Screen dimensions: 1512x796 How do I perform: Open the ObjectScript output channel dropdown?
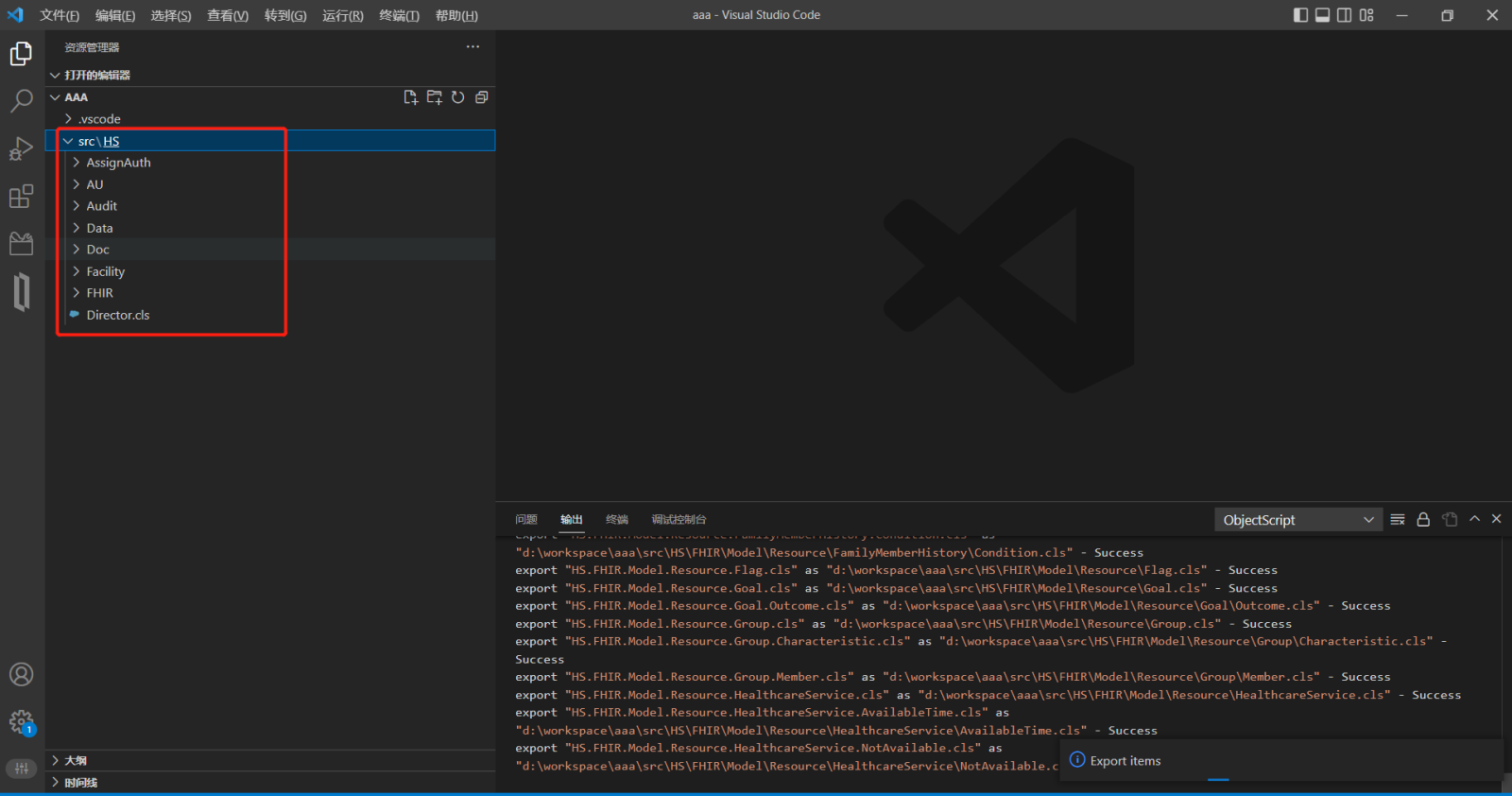click(1297, 520)
